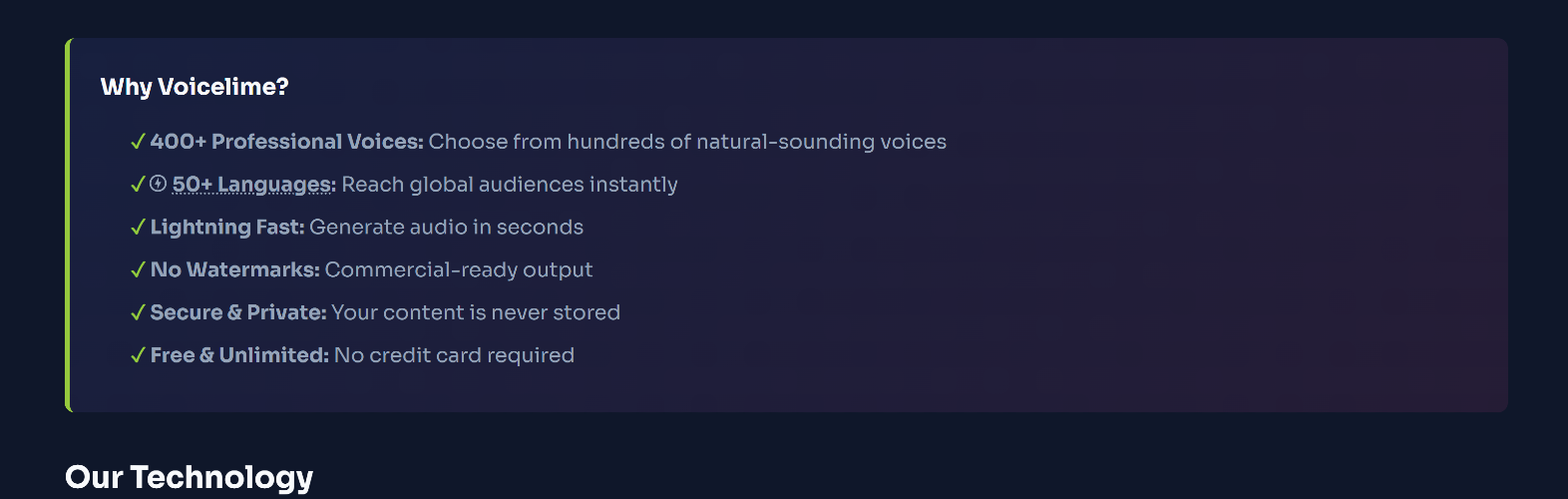This screenshot has width=1568, height=499.
Task: Select the '400+ Professional Voices:' bold label
Action: point(287,142)
